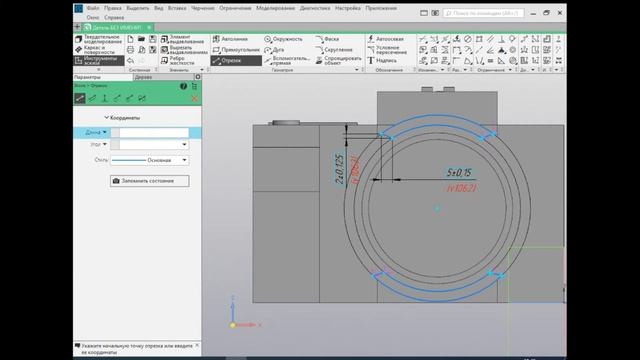This screenshot has height=360, width=640.
Task: Select the Надпись text tool
Action: [382, 60]
